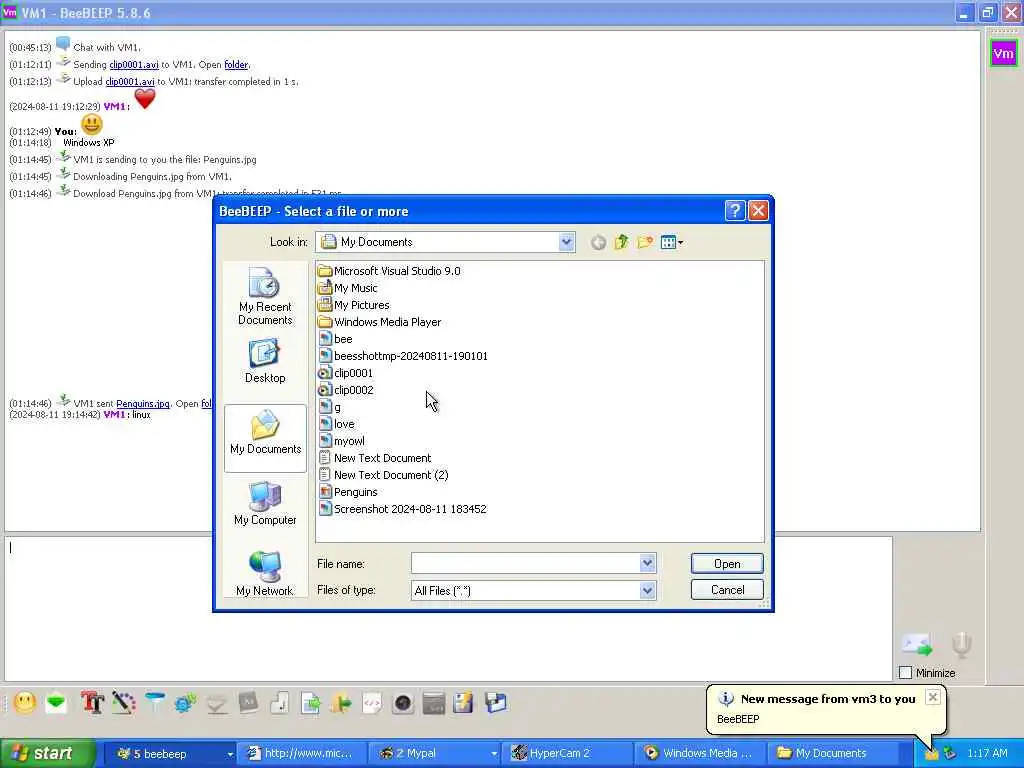
Task: Select My Computer in places bar
Action: pyautogui.click(x=265, y=503)
